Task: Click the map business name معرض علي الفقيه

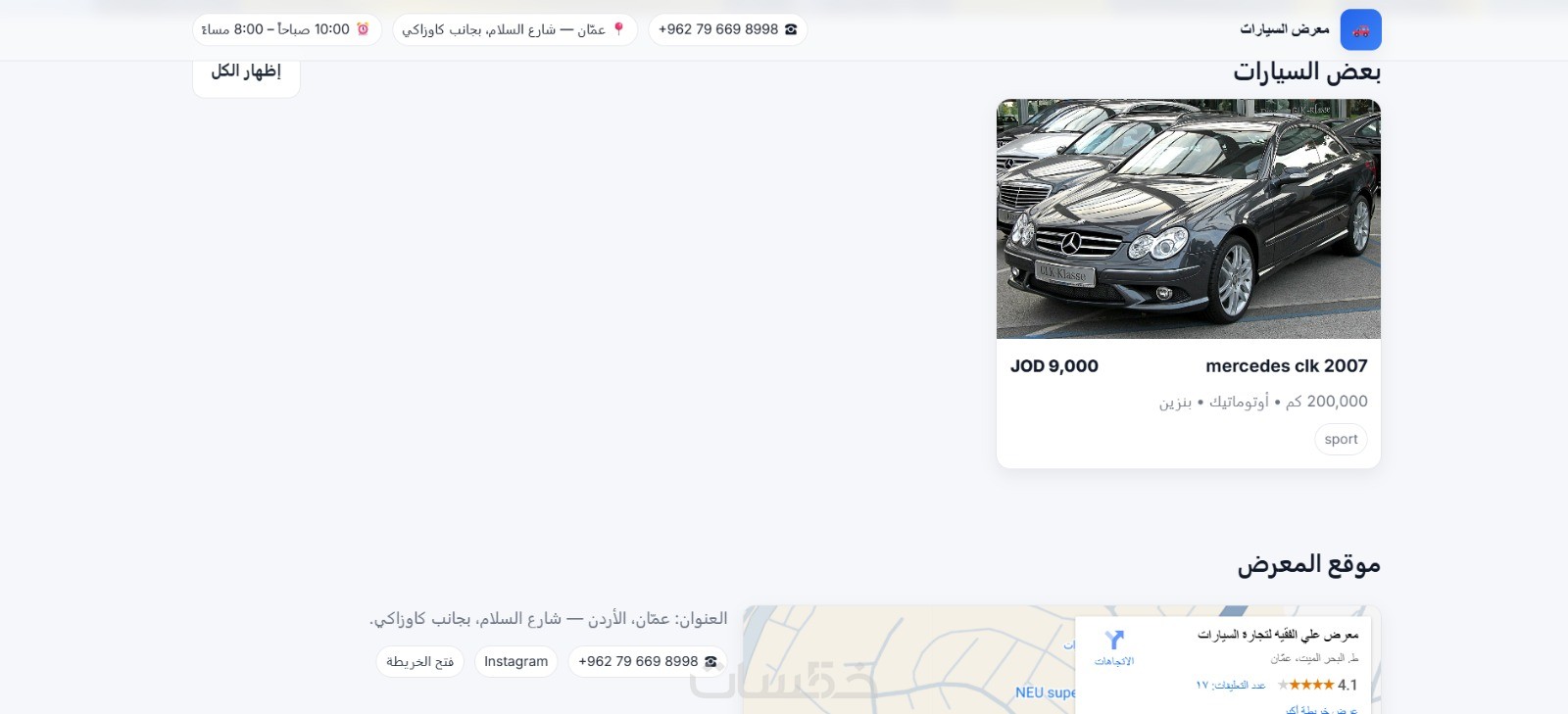Action: pos(1278,635)
